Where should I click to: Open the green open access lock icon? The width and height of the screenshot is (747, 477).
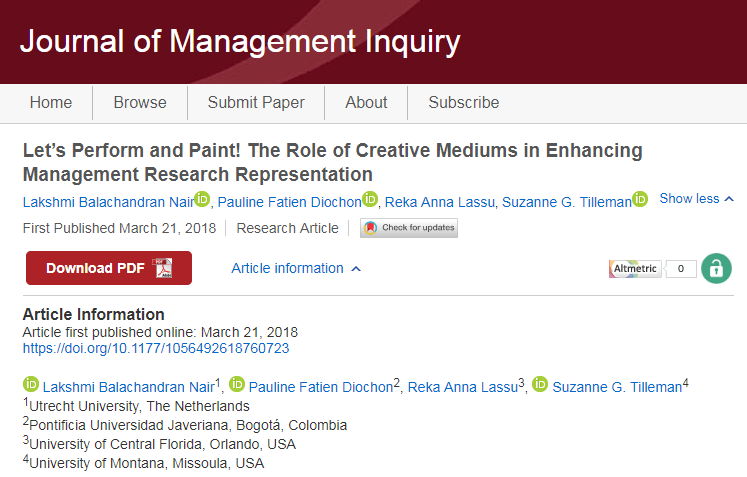[716, 268]
